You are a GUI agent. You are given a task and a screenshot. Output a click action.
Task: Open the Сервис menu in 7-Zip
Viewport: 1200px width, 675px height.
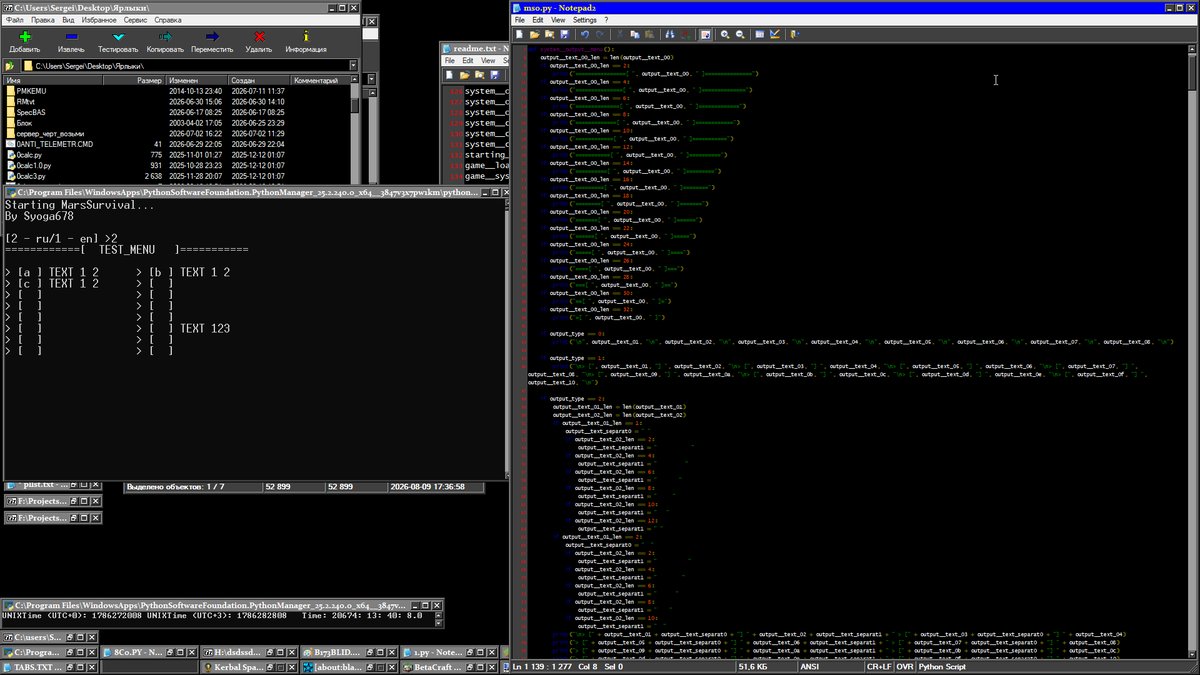(137, 19)
